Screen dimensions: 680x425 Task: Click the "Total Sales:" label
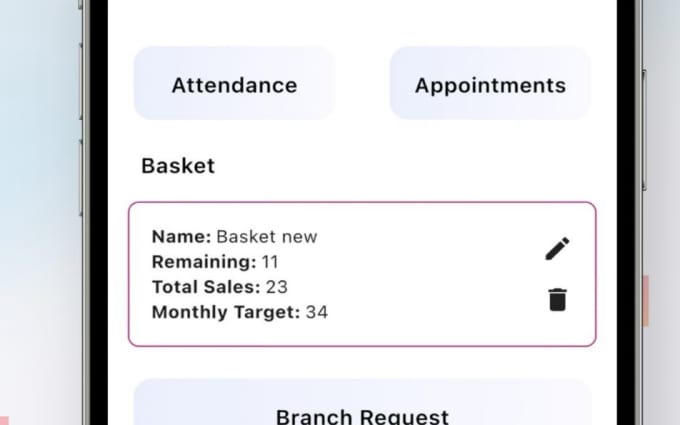206,287
